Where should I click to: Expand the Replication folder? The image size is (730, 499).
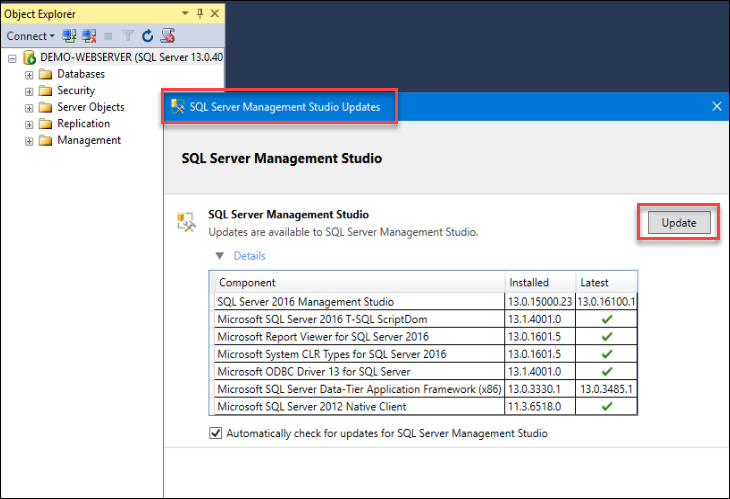[x=29, y=125]
